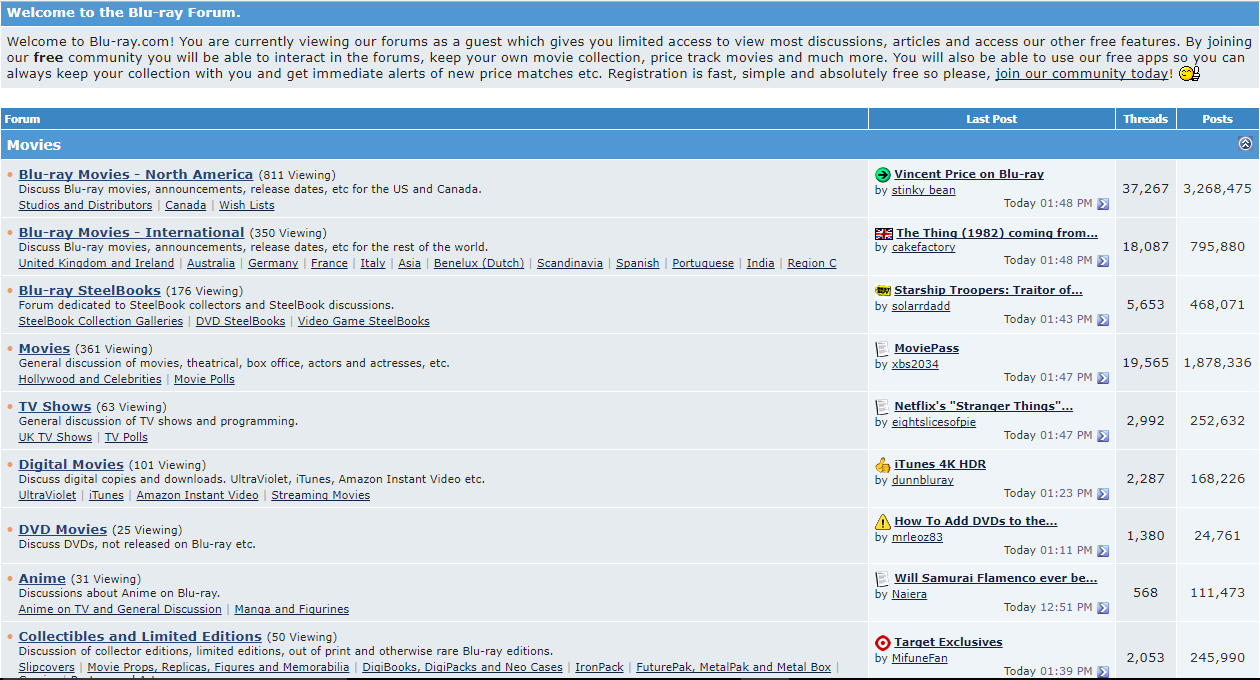1260x680 pixels.
Task: Click the green arrow icon beside Vincent Price thread
Action: [x=882, y=175]
